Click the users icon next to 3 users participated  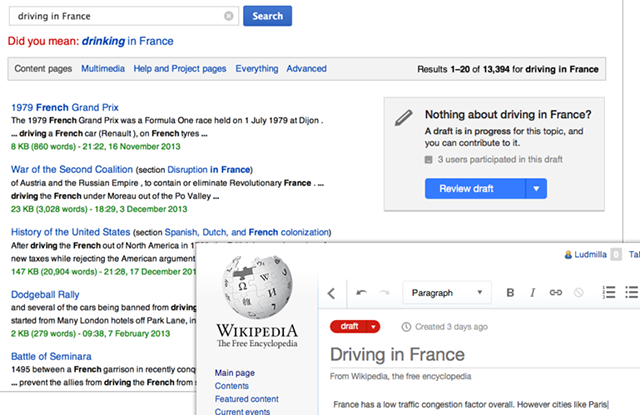[428, 160]
